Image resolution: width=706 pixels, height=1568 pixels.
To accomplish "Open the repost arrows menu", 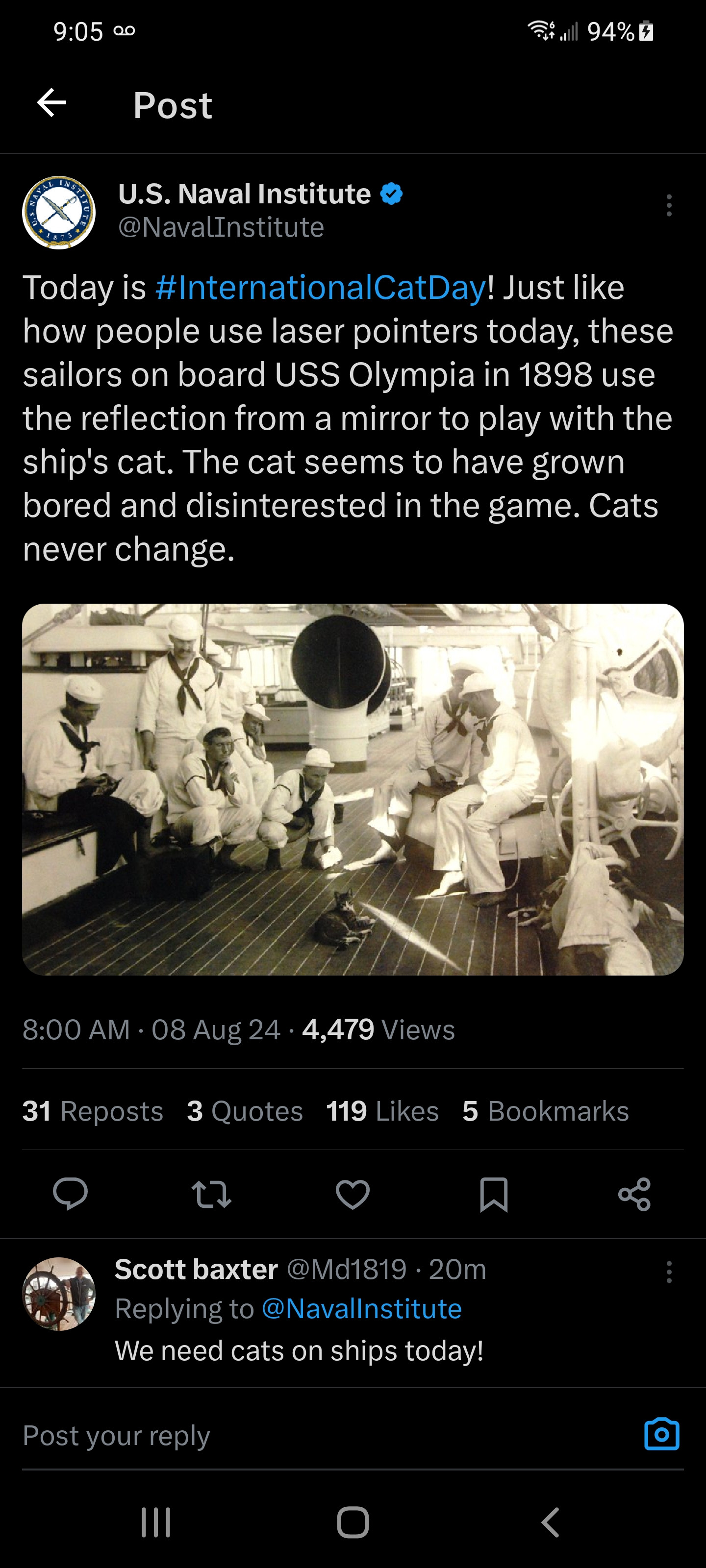I will point(211,1194).
